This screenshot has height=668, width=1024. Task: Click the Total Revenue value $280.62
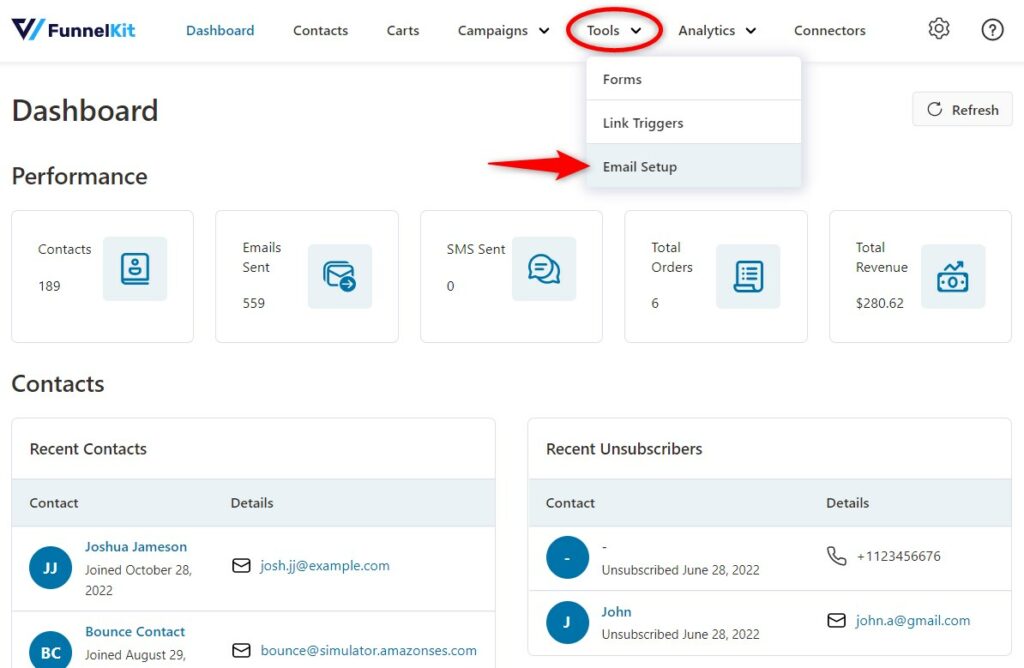880,303
